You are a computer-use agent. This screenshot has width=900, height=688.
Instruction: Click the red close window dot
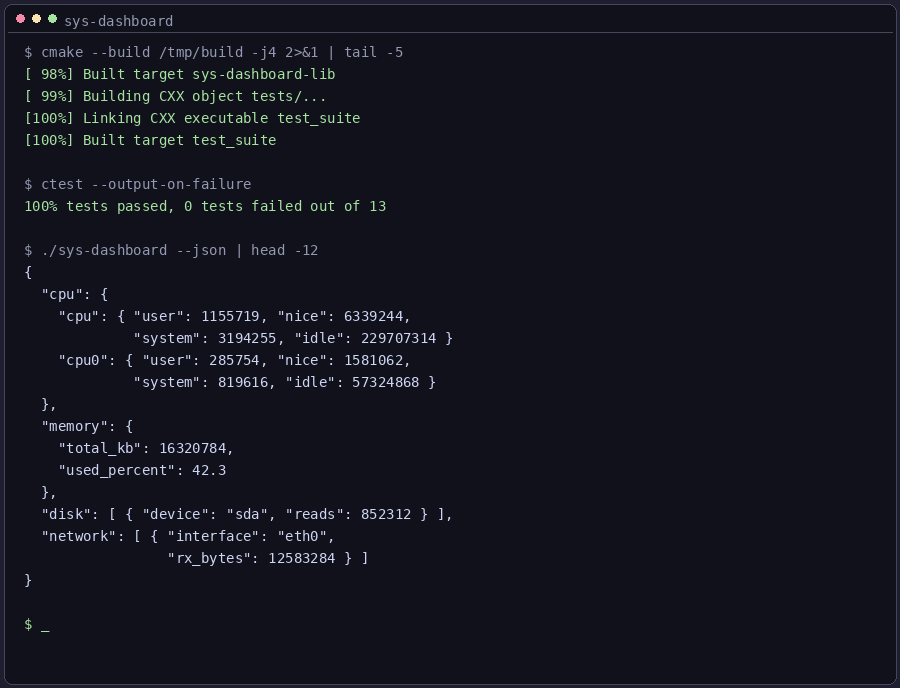[21, 19]
